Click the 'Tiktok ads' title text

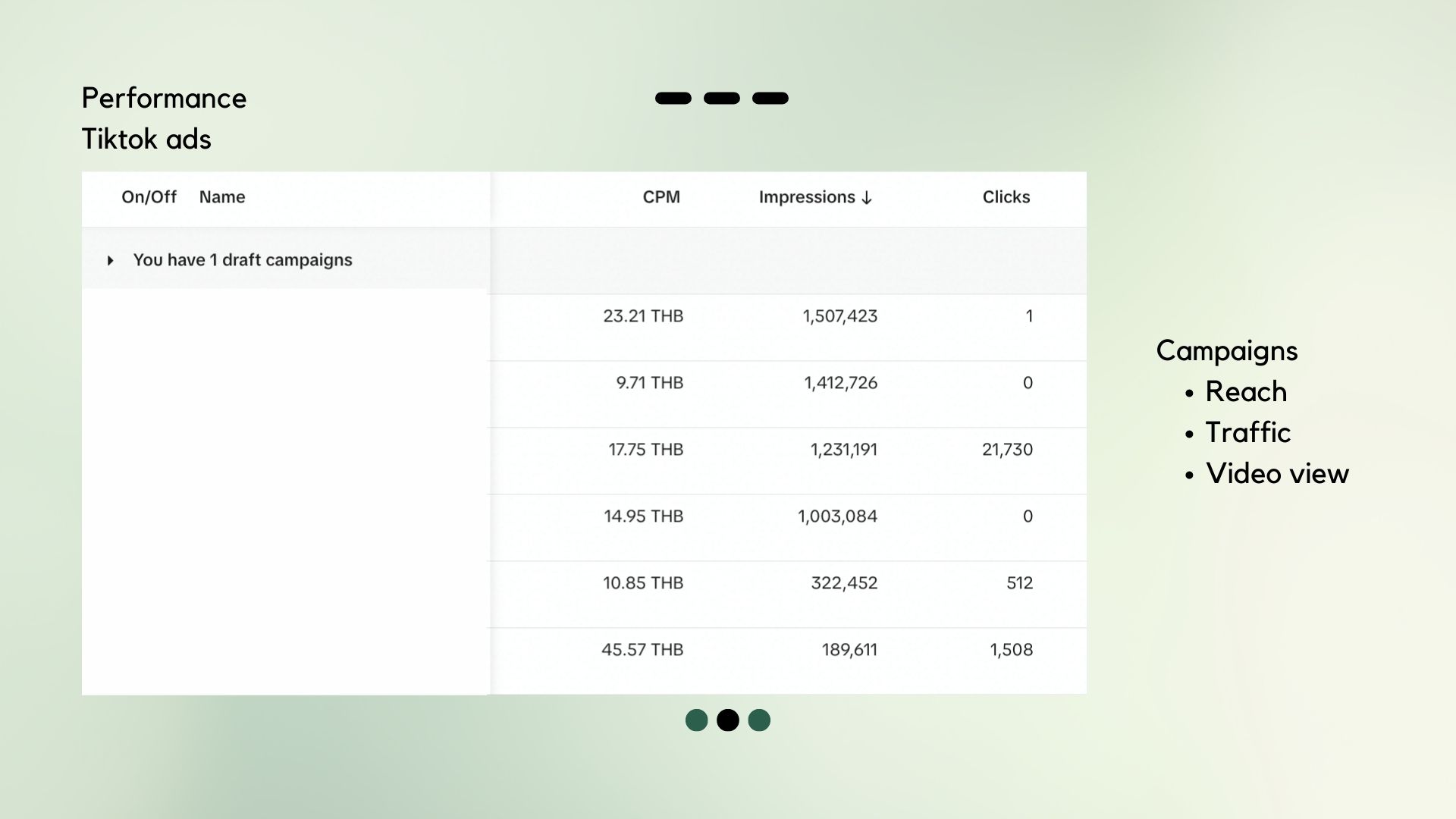[x=146, y=140]
